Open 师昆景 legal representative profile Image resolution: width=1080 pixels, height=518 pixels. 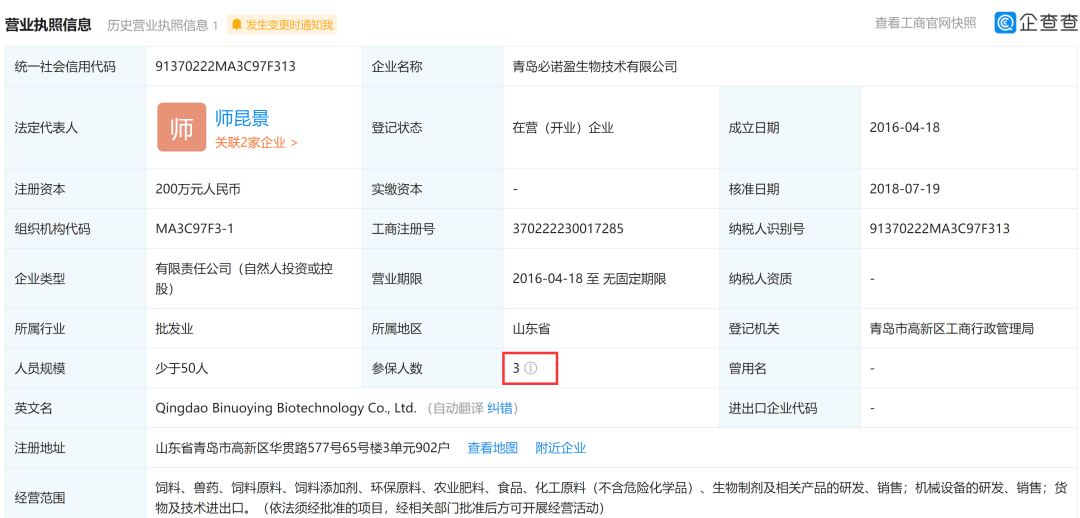pos(242,118)
